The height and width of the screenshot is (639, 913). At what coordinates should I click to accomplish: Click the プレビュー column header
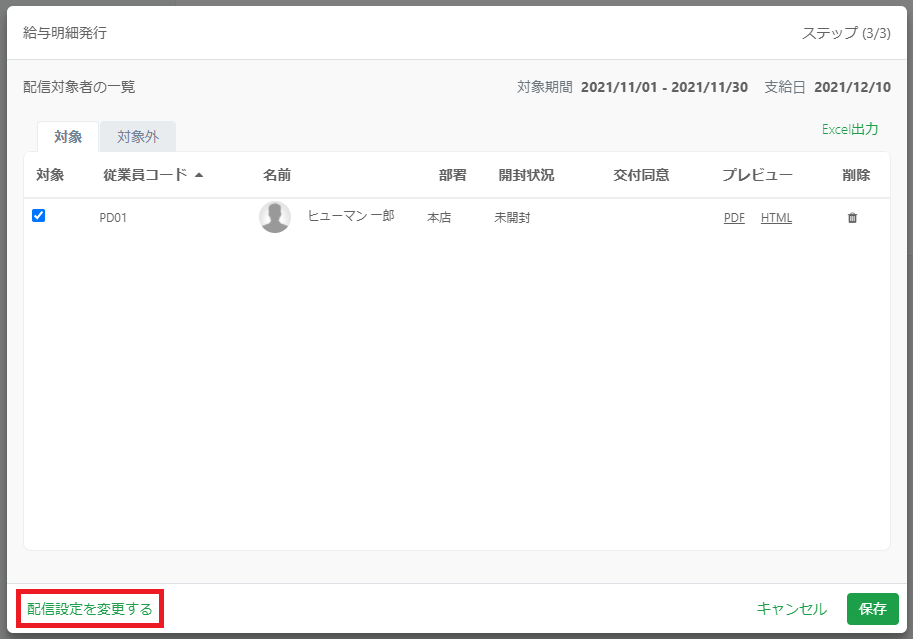(x=757, y=175)
